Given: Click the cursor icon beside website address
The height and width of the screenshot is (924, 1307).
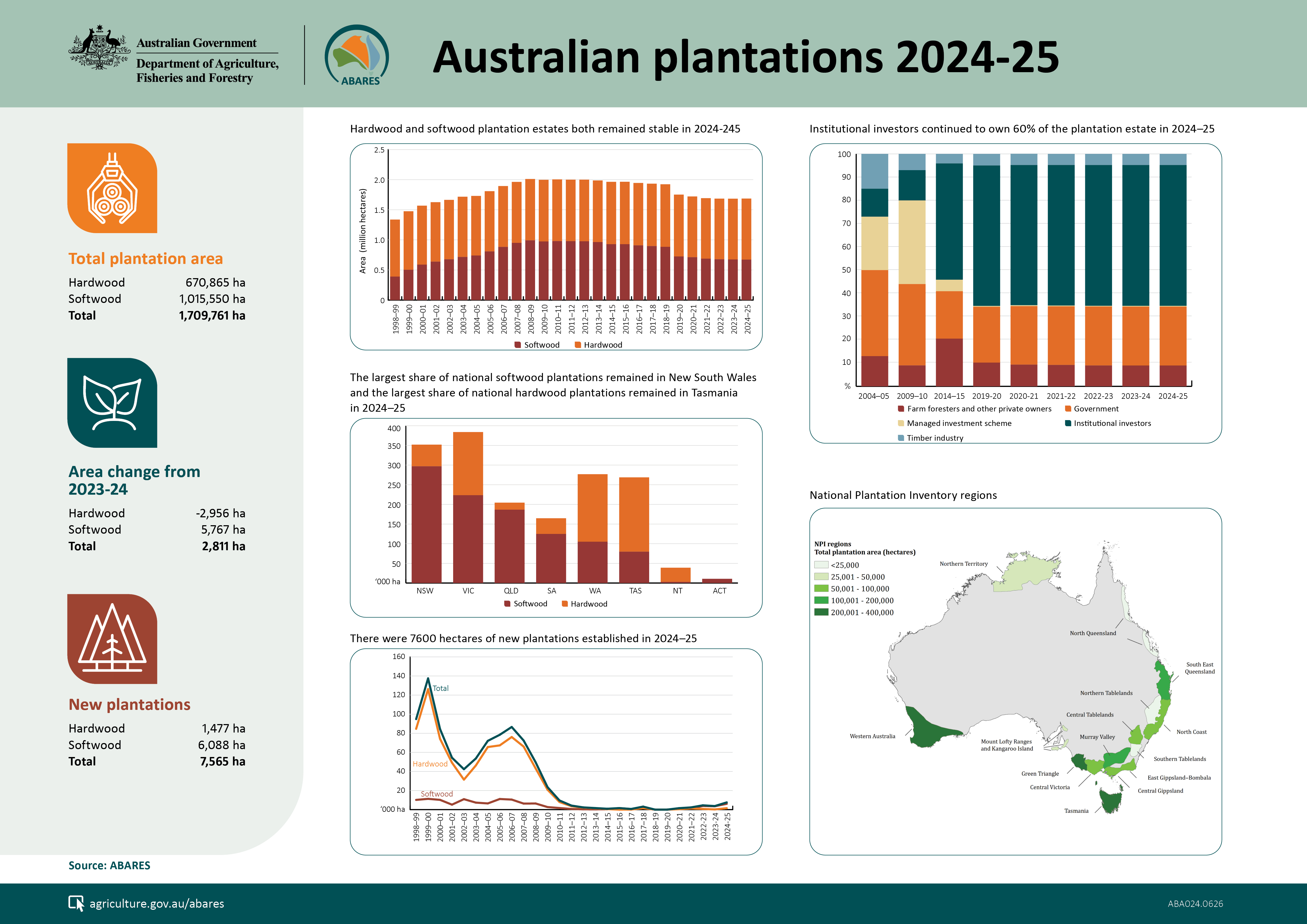Looking at the screenshot, I should [x=76, y=903].
